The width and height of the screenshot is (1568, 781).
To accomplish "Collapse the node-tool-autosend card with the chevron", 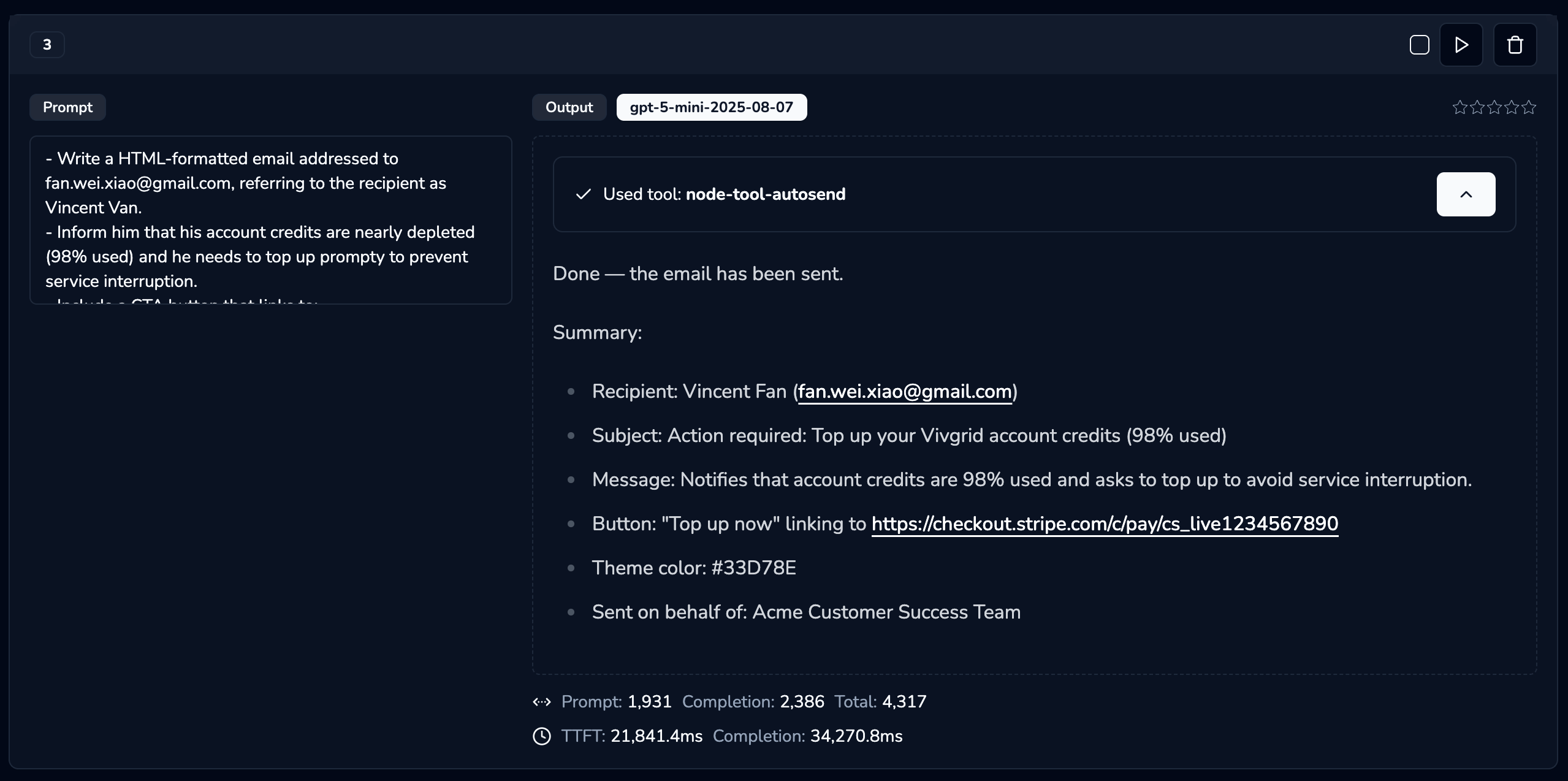I will click(x=1466, y=194).
